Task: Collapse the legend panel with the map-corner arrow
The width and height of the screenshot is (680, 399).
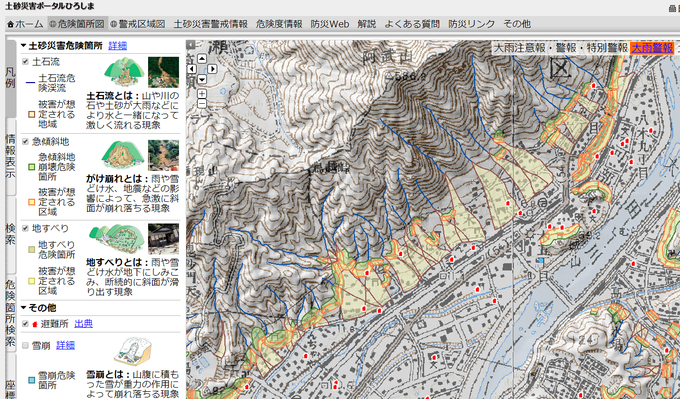Action: (190, 44)
